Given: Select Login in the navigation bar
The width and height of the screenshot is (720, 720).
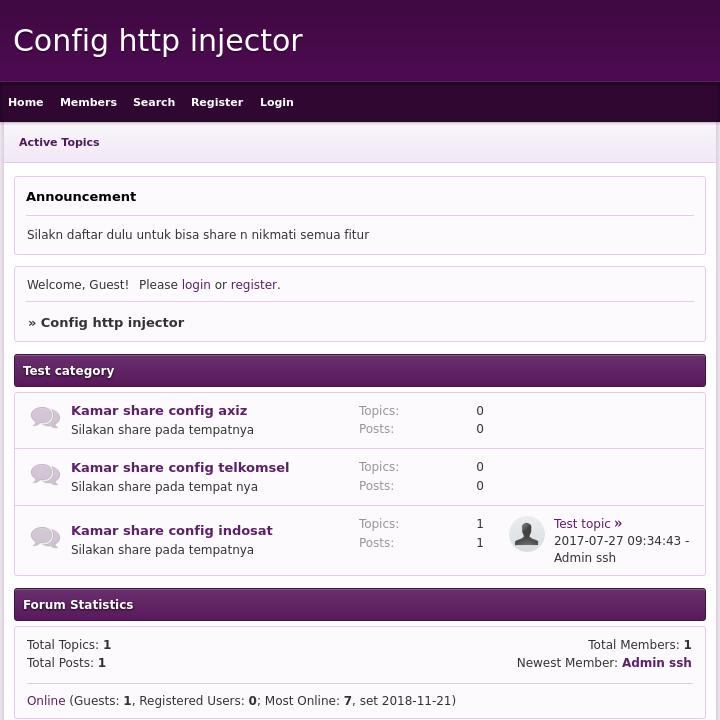Looking at the screenshot, I should (277, 102).
